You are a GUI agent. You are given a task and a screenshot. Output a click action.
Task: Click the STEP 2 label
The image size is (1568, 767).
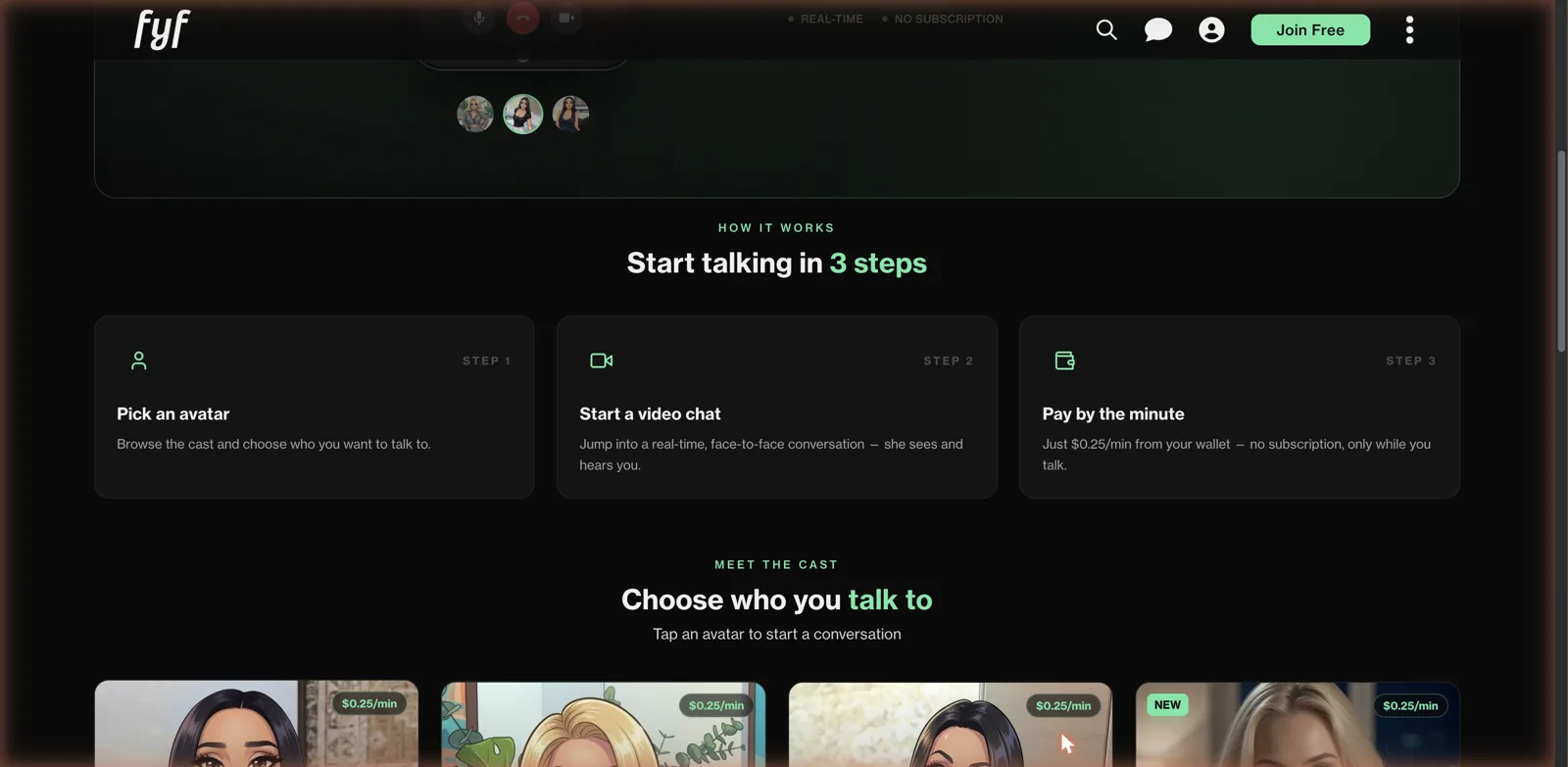pyautogui.click(x=949, y=360)
